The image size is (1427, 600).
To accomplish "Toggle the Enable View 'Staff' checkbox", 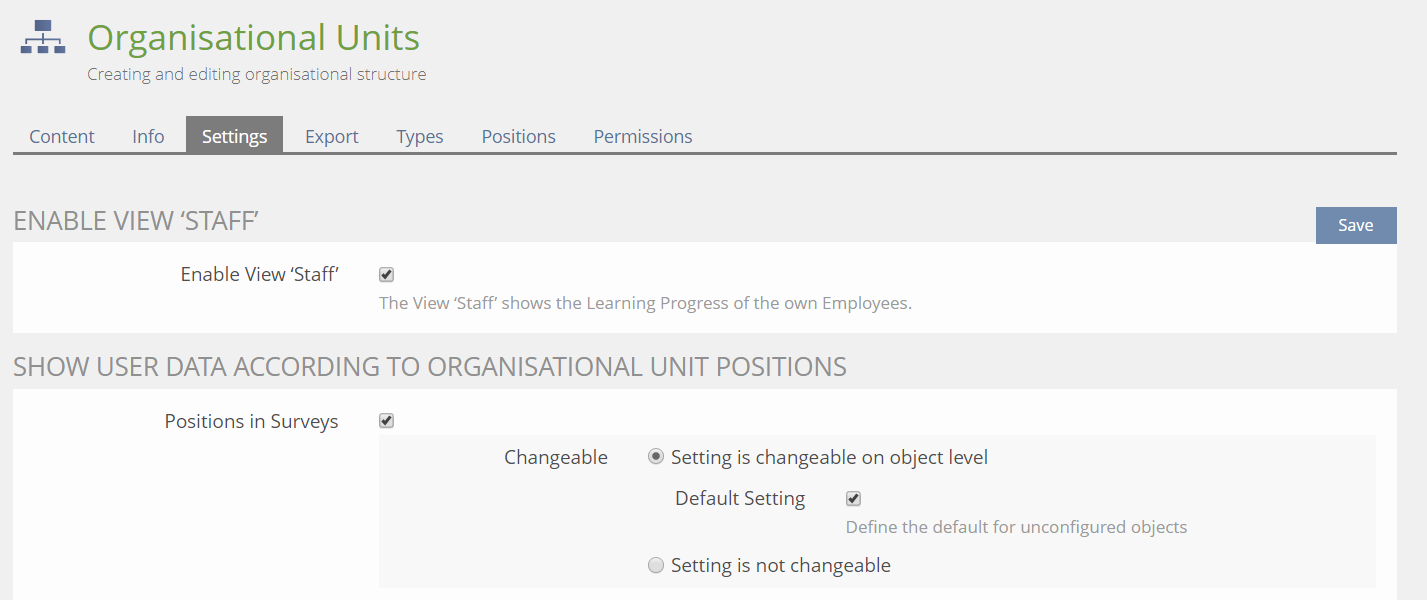I will coord(387,275).
